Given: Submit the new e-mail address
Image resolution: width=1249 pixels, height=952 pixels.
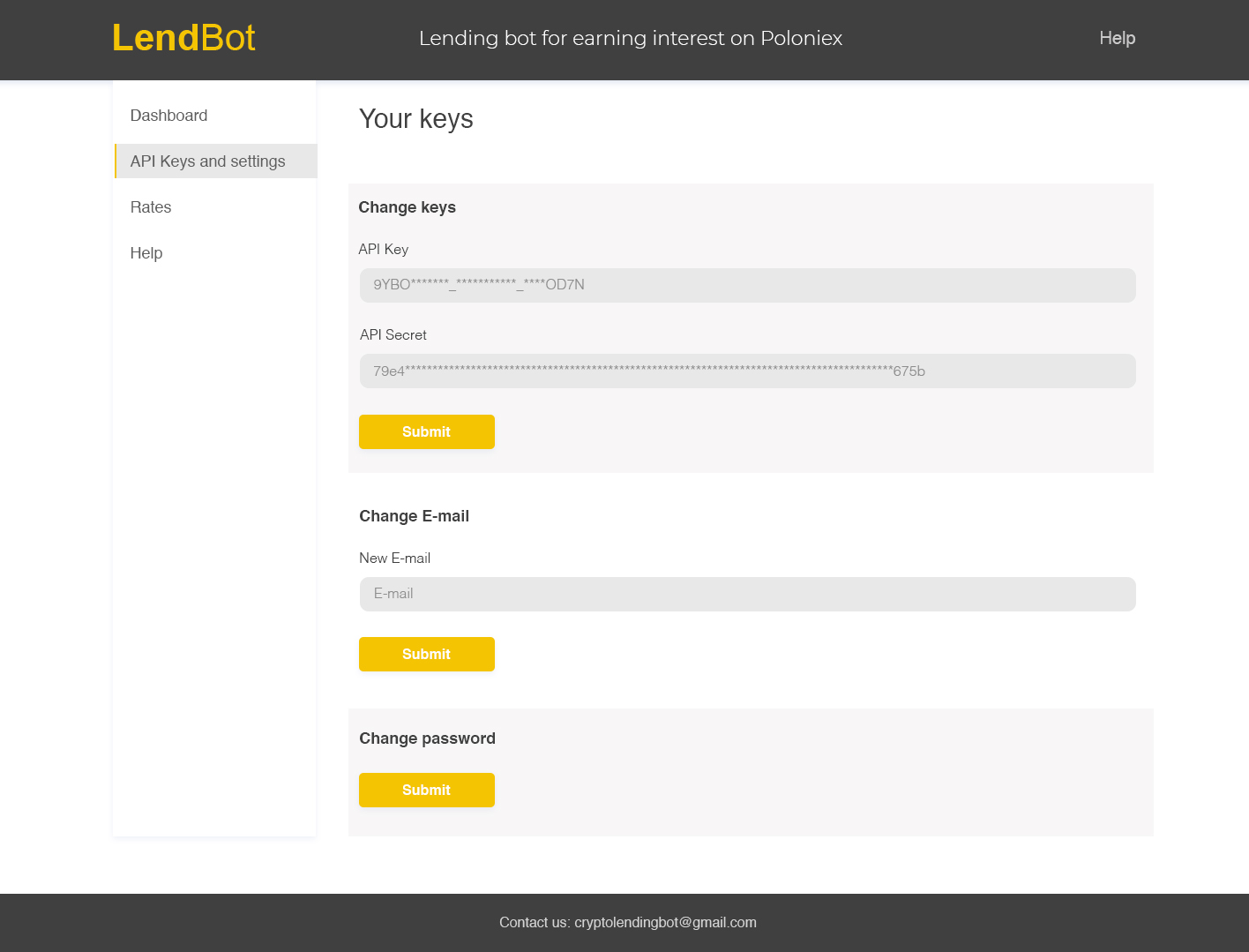Looking at the screenshot, I should [426, 654].
